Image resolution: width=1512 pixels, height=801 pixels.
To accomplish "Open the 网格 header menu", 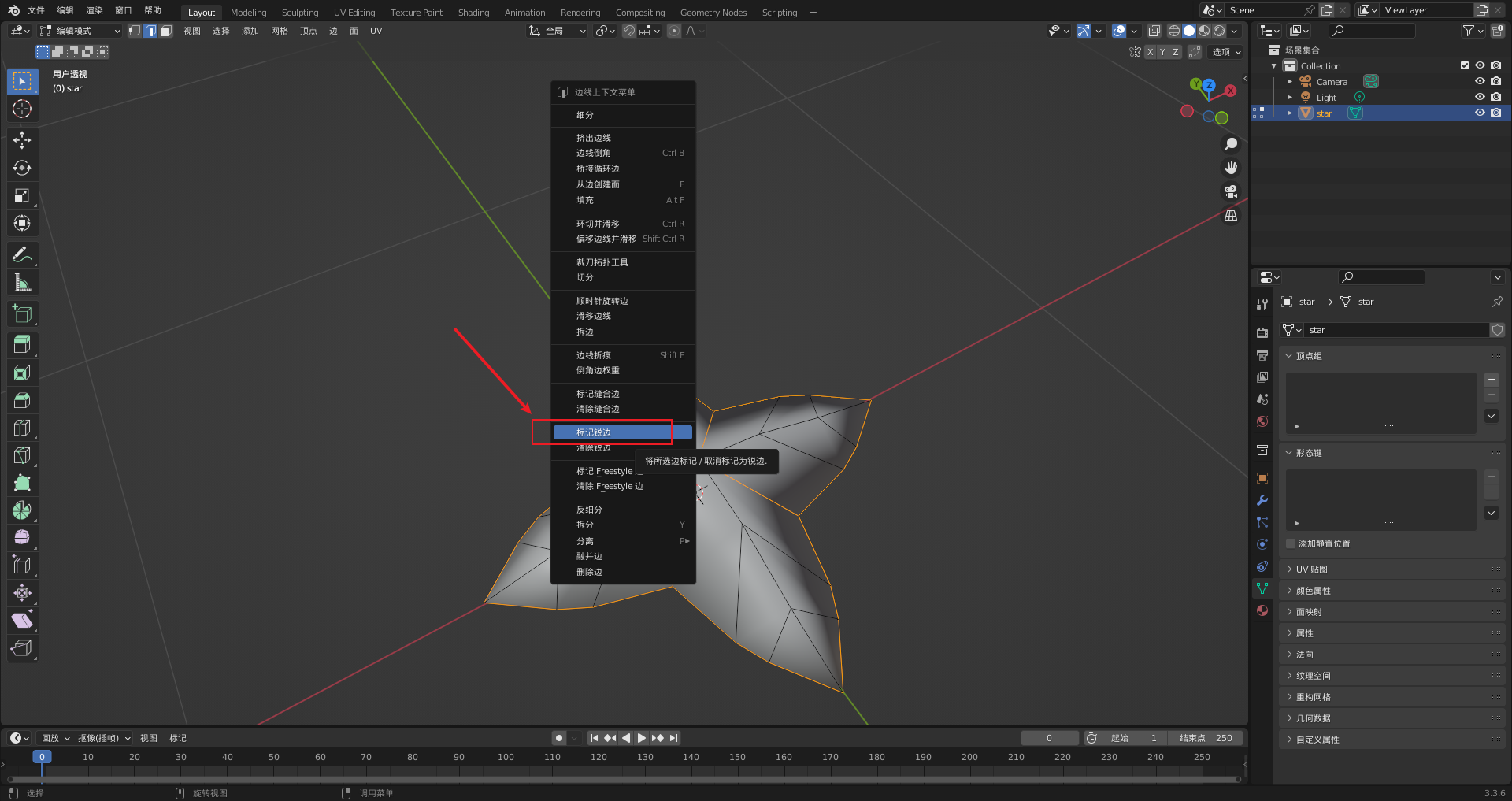I will tap(280, 31).
